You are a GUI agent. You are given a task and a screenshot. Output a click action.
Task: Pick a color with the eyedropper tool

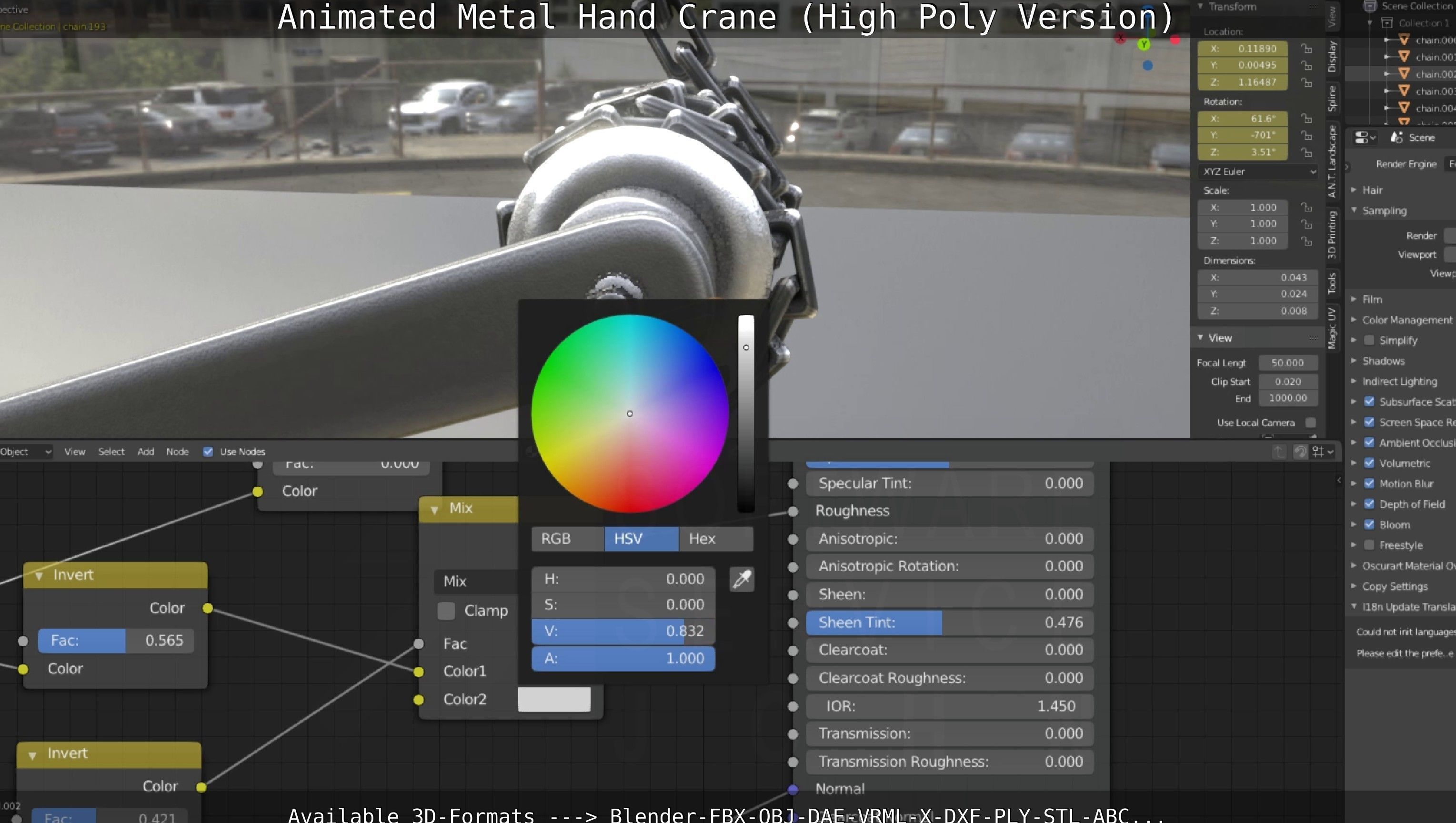click(x=742, y=579)
